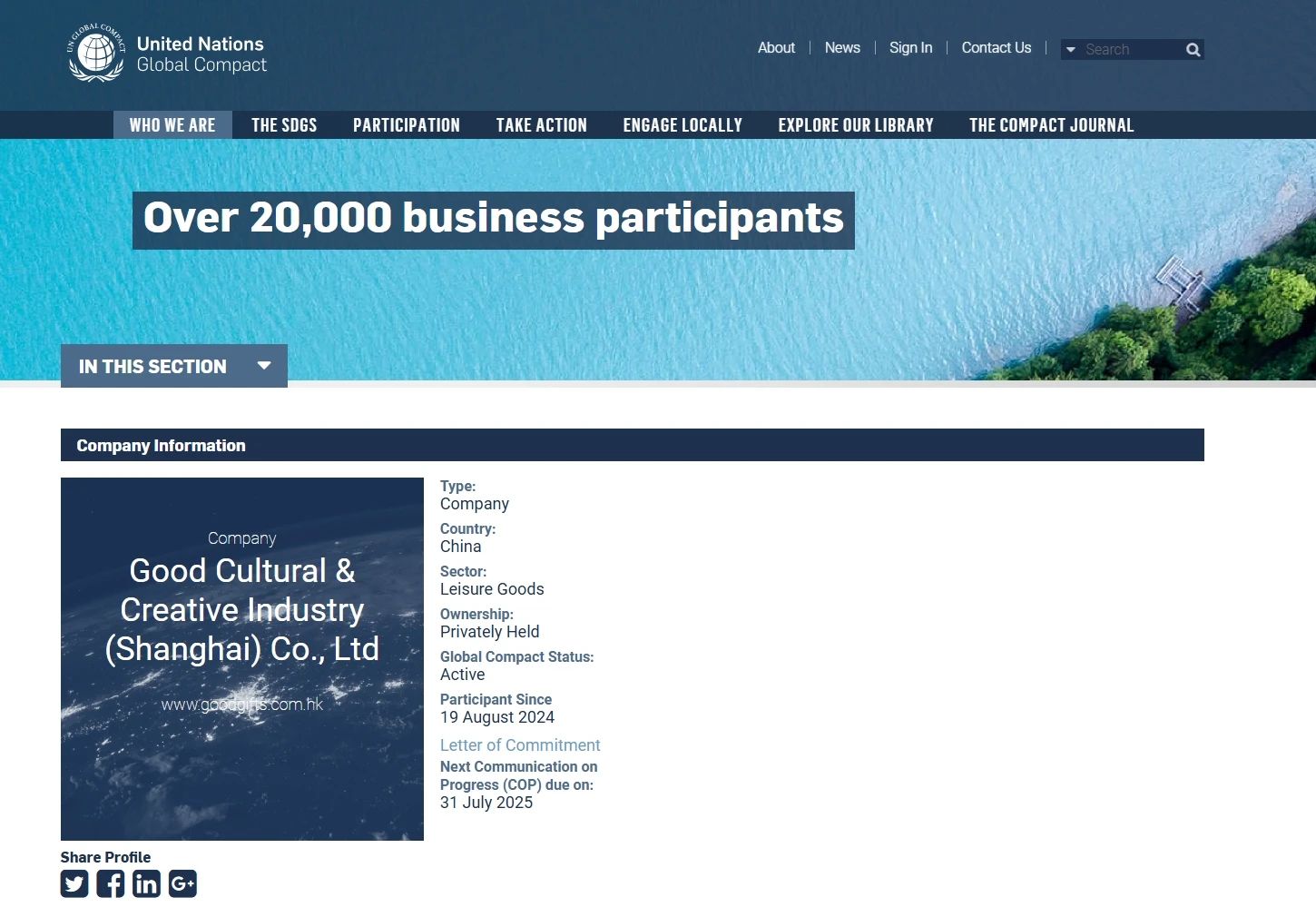Go to the About page

pos(776,48)
